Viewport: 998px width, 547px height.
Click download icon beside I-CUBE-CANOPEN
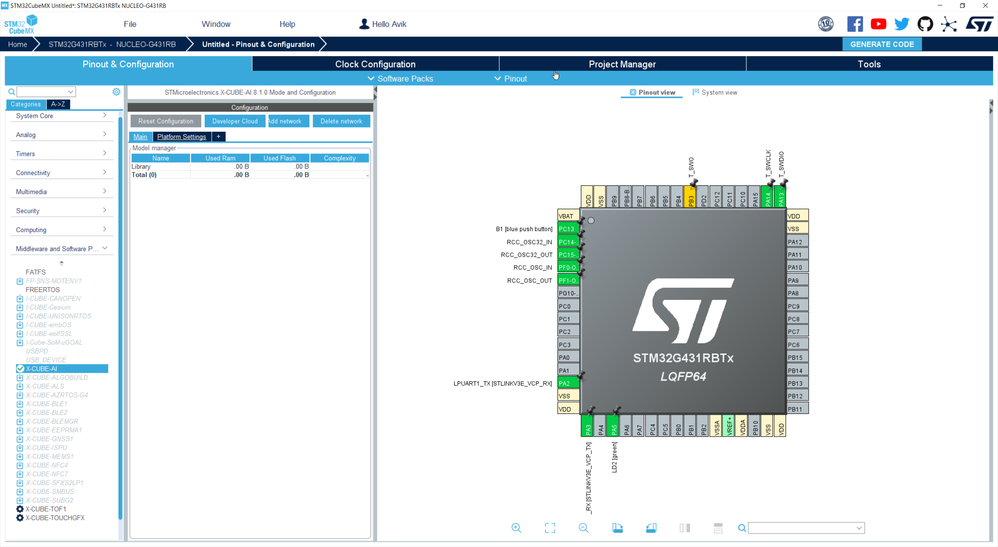(20, 299)
